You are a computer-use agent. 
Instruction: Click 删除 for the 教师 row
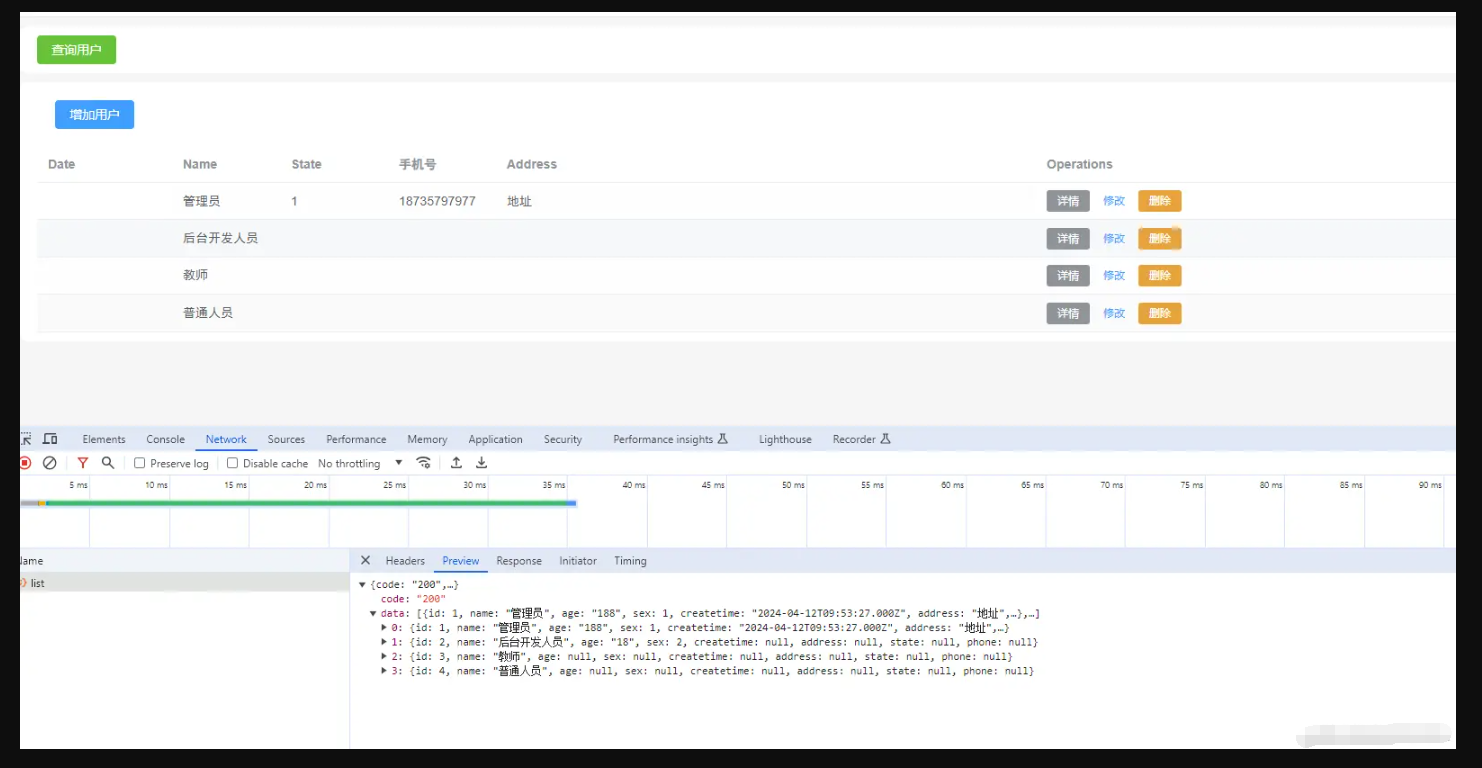[1160, 276]
